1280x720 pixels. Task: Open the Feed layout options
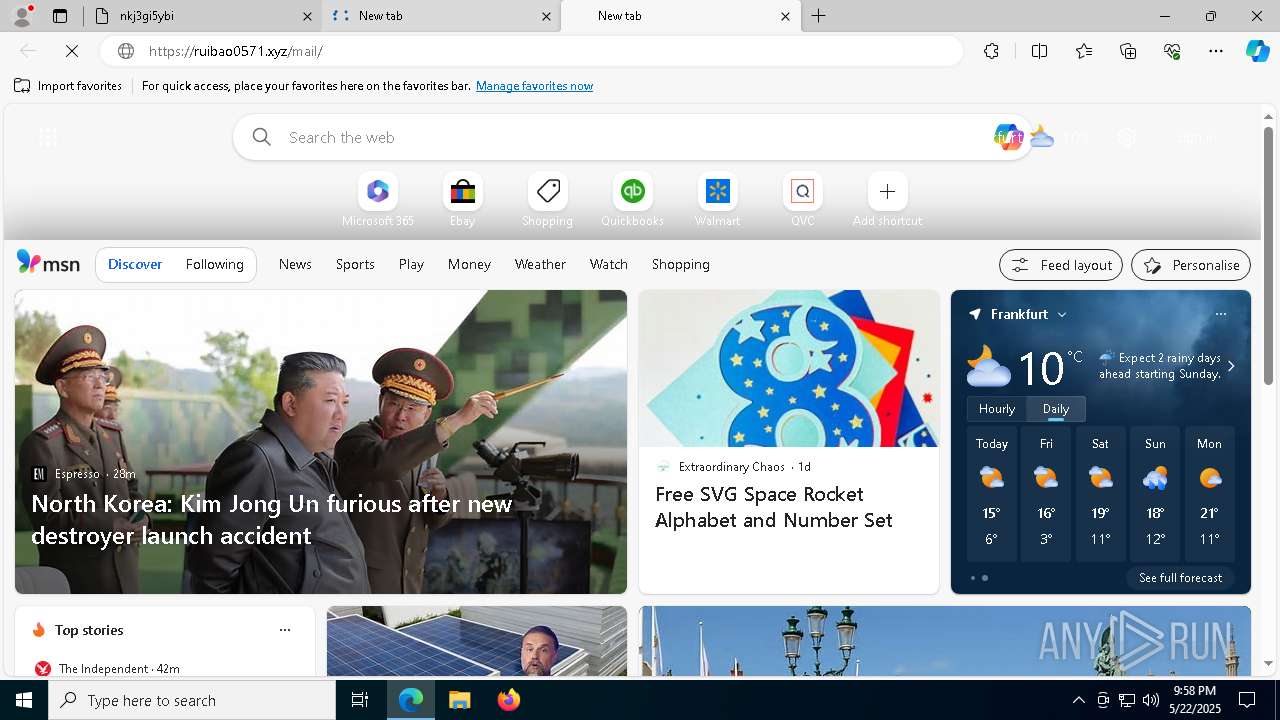click(x=1061, y=265)
